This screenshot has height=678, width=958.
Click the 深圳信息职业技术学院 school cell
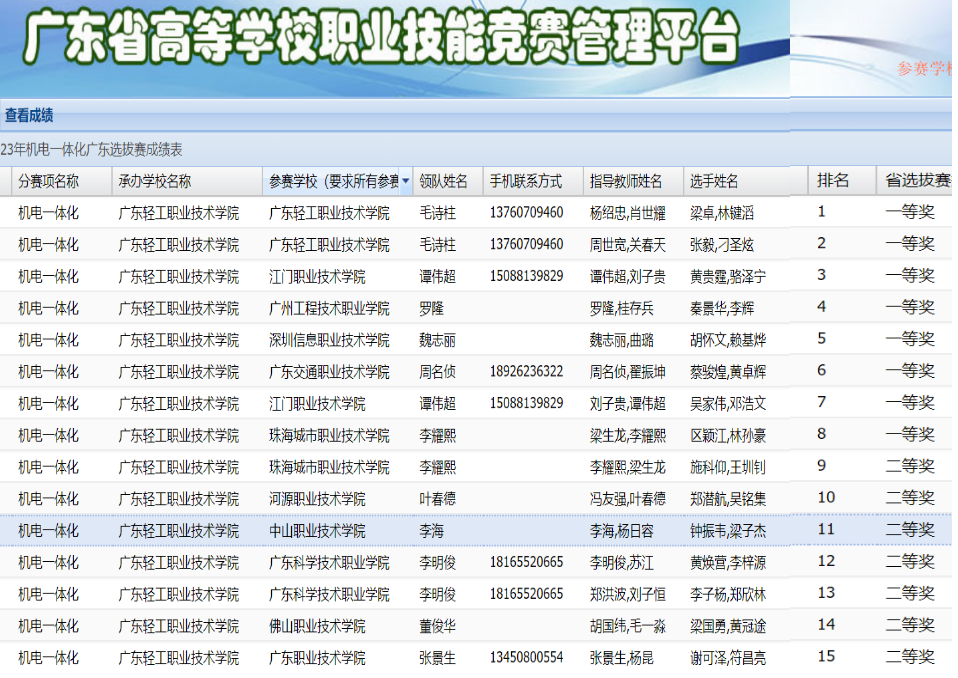[329, 340]
